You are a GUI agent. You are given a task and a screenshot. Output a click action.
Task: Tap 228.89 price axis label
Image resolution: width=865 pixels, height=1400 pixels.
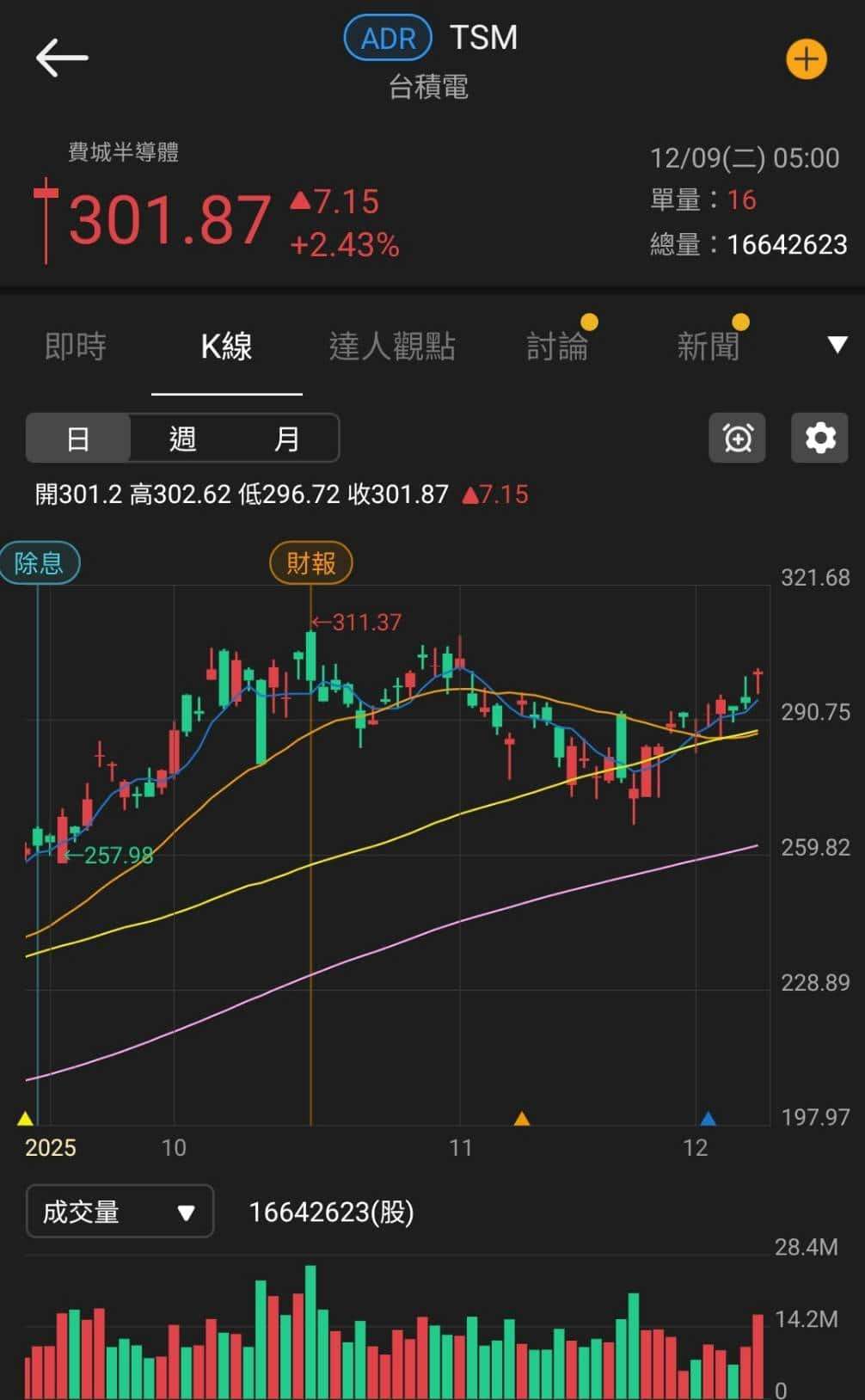coord(815,982)
